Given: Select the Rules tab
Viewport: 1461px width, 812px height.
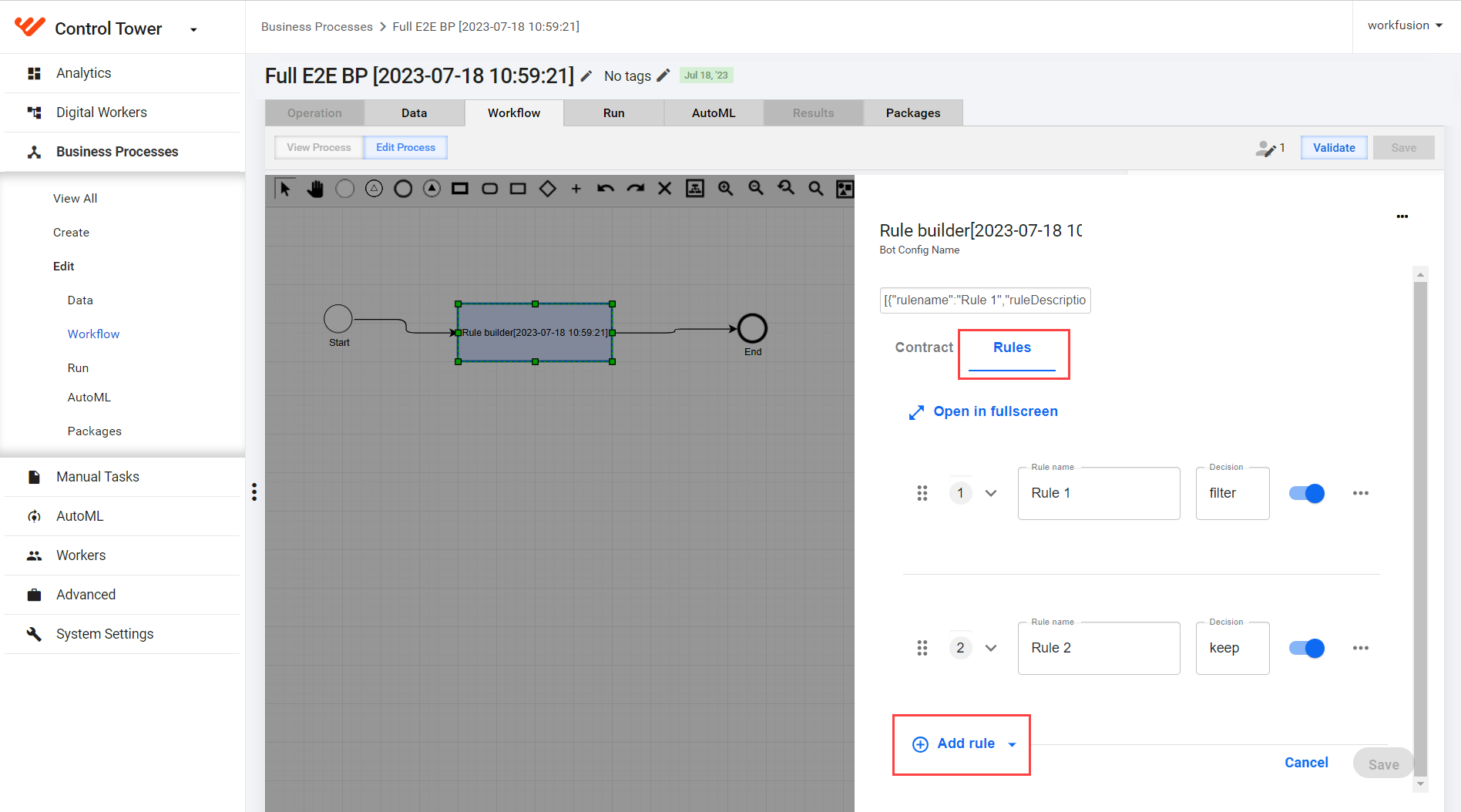Looking at the screenshot, I should (x=1012, y=348).
